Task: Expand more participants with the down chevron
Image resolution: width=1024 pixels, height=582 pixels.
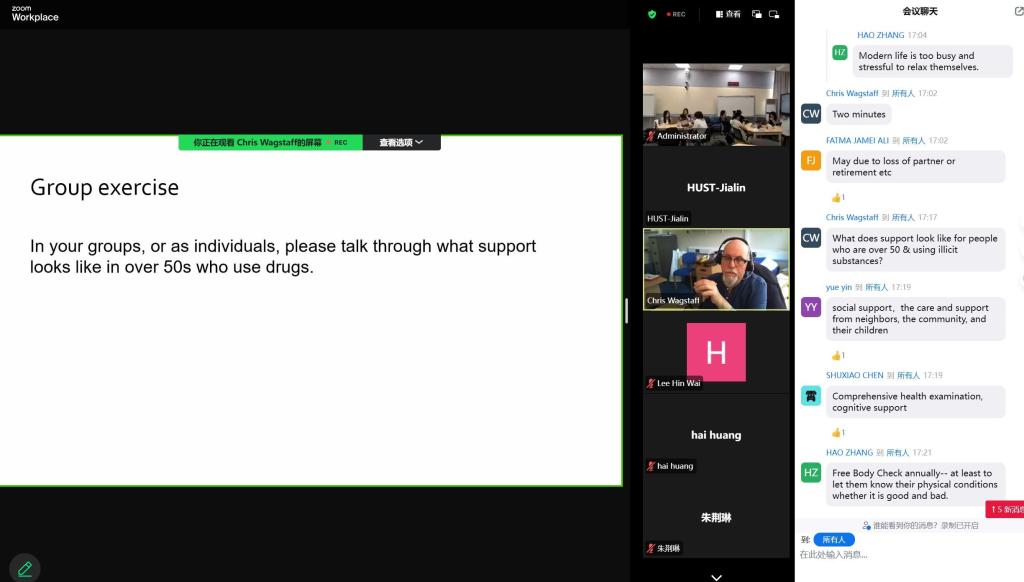Action: (x=716, y=576)
